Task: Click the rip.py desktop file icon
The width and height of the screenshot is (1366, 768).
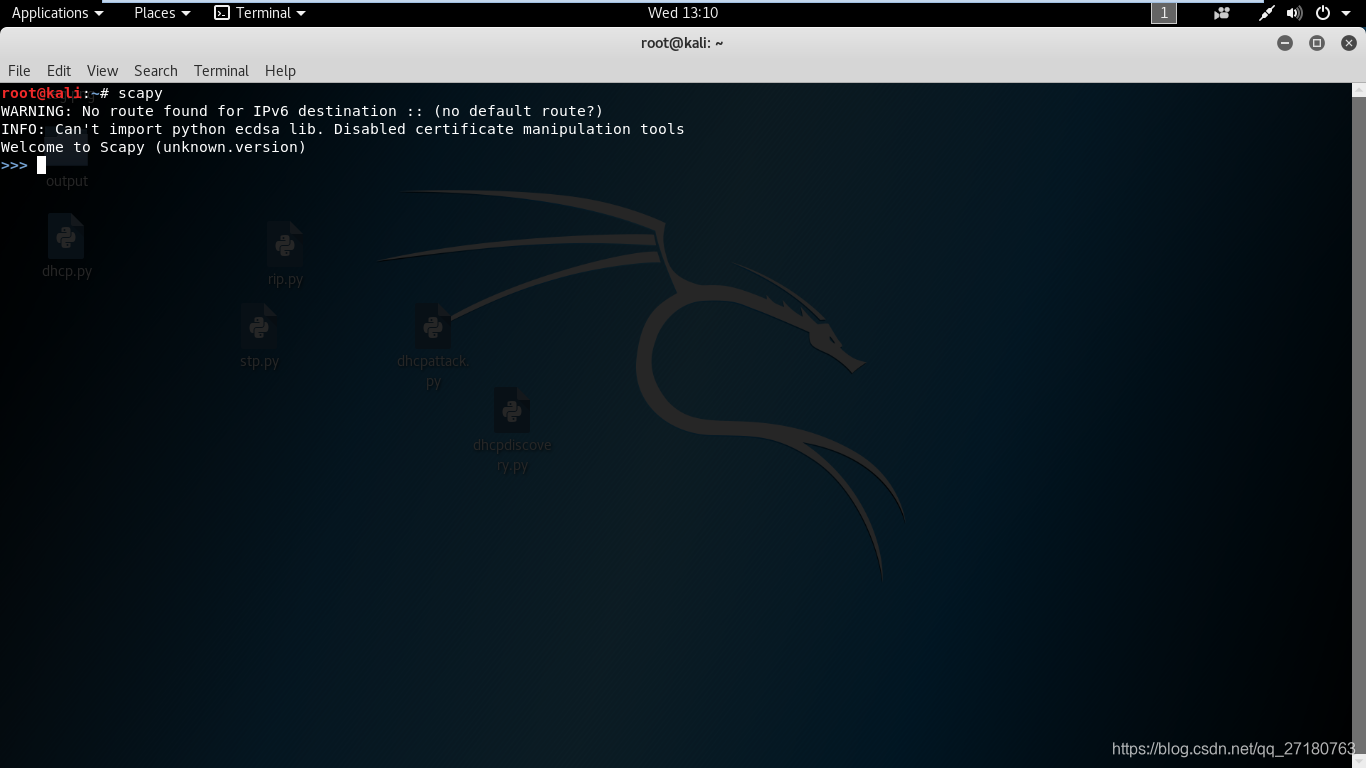Action: [285, 255]
